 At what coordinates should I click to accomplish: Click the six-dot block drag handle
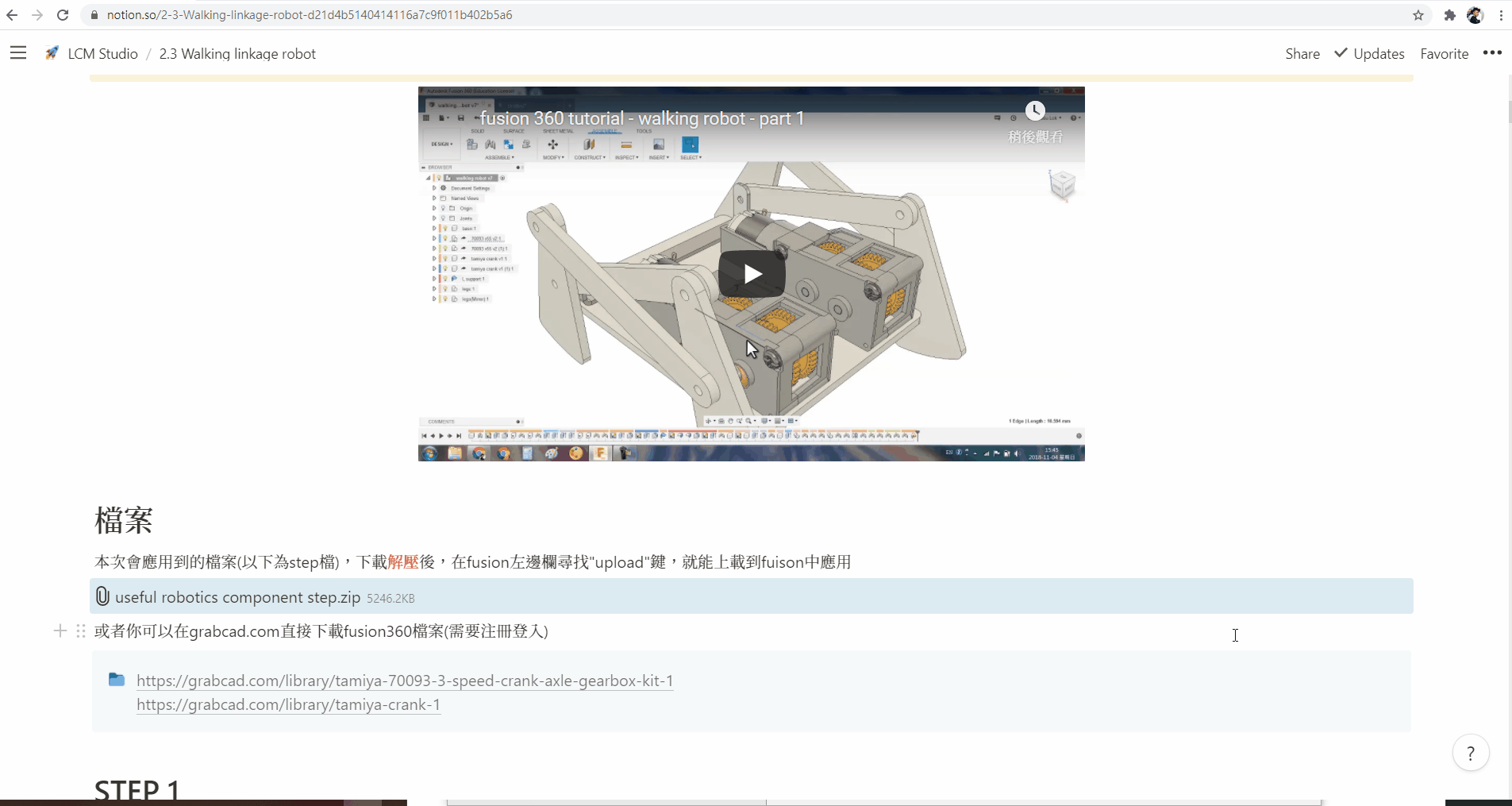pyautogui.click(x=81, y=631)
